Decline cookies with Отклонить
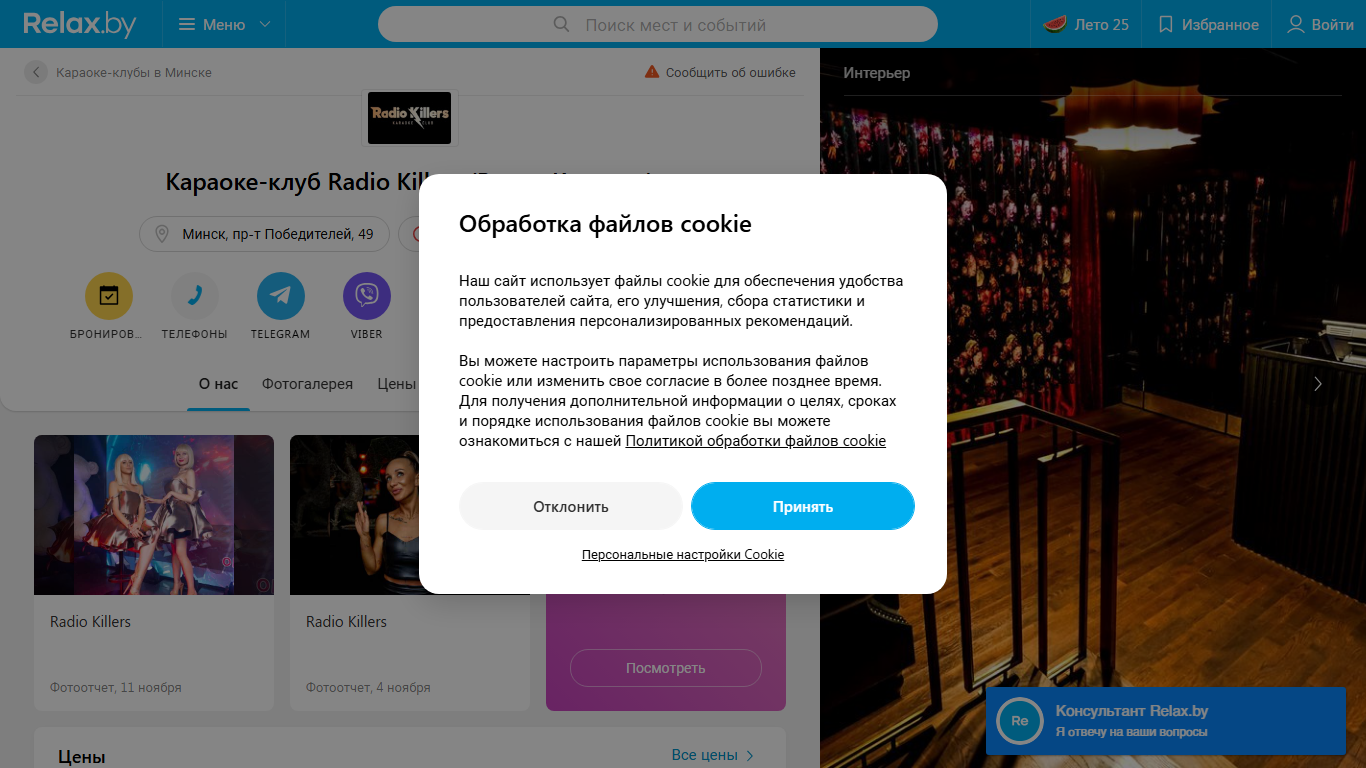Screen dimensions: 1366x768 pyautogui.click(x=571, y=506)
